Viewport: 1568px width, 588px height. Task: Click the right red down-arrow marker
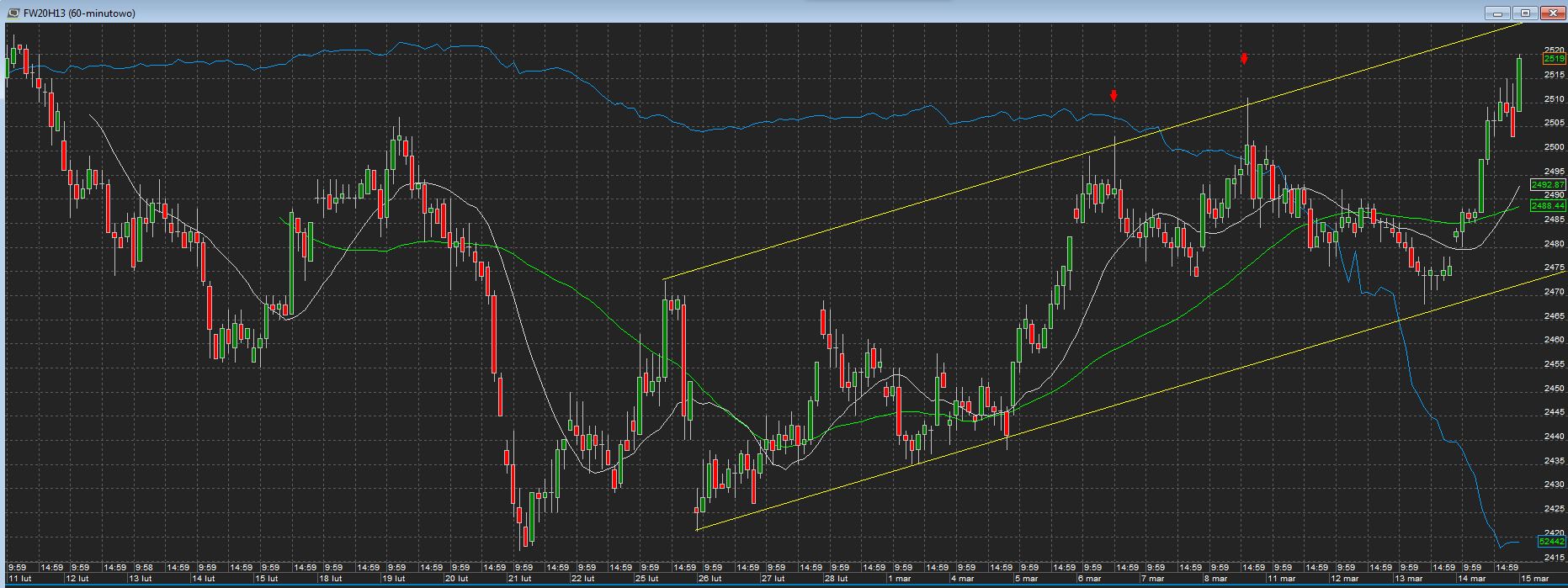pos(1244,58)
